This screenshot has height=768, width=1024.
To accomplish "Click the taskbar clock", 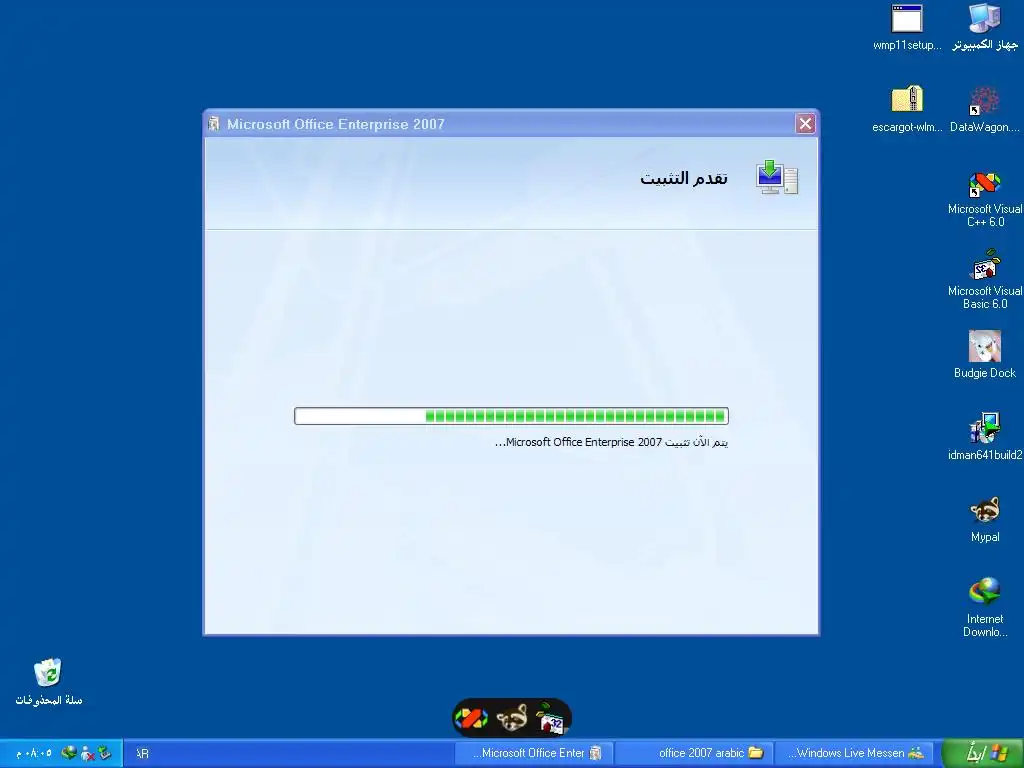I will 34,753.
